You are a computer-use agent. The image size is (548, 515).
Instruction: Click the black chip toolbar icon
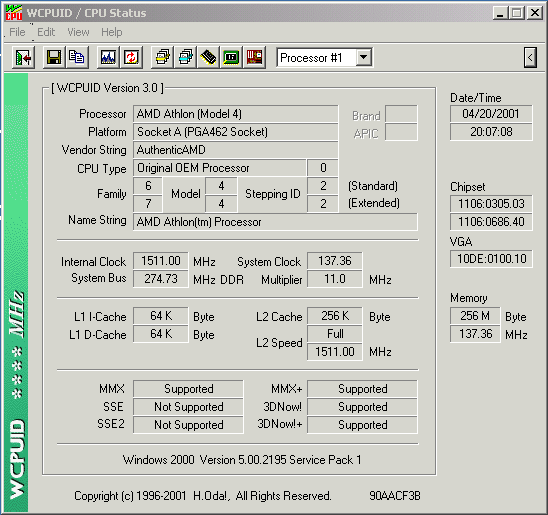[x=208, y=57]
